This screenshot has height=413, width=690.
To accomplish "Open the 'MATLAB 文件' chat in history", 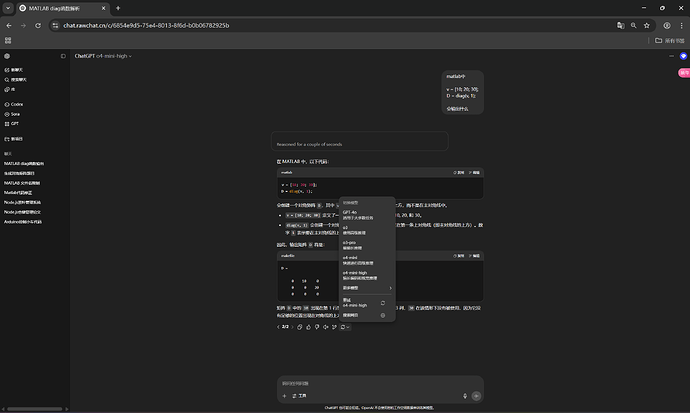I will coord(22,183).
